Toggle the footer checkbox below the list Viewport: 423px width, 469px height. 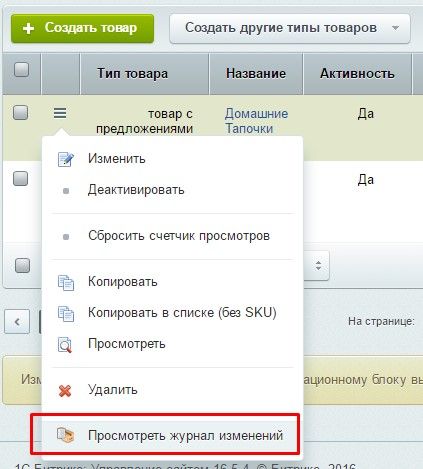coord(23,265)
